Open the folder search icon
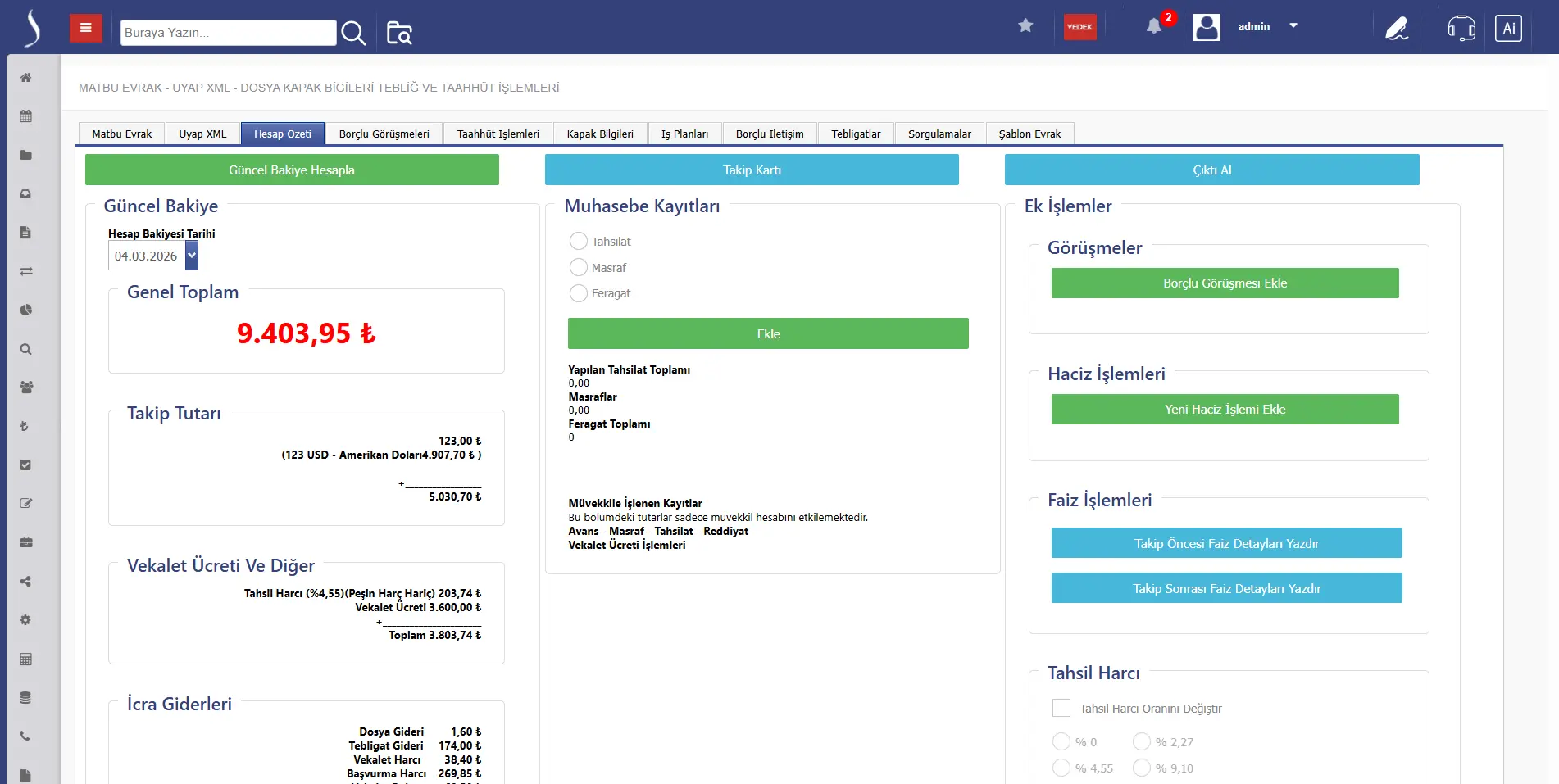Image resolution: width=1559 pixels, height=784 pixels. coord(399,33)
